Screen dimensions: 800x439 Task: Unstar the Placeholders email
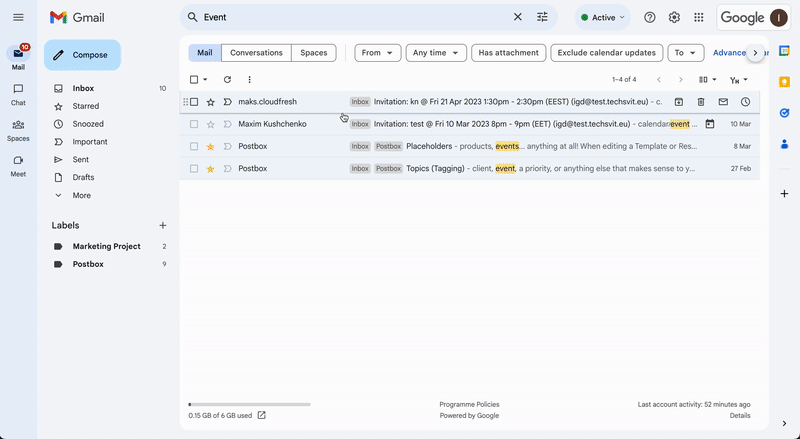click(x=210, y=147)
